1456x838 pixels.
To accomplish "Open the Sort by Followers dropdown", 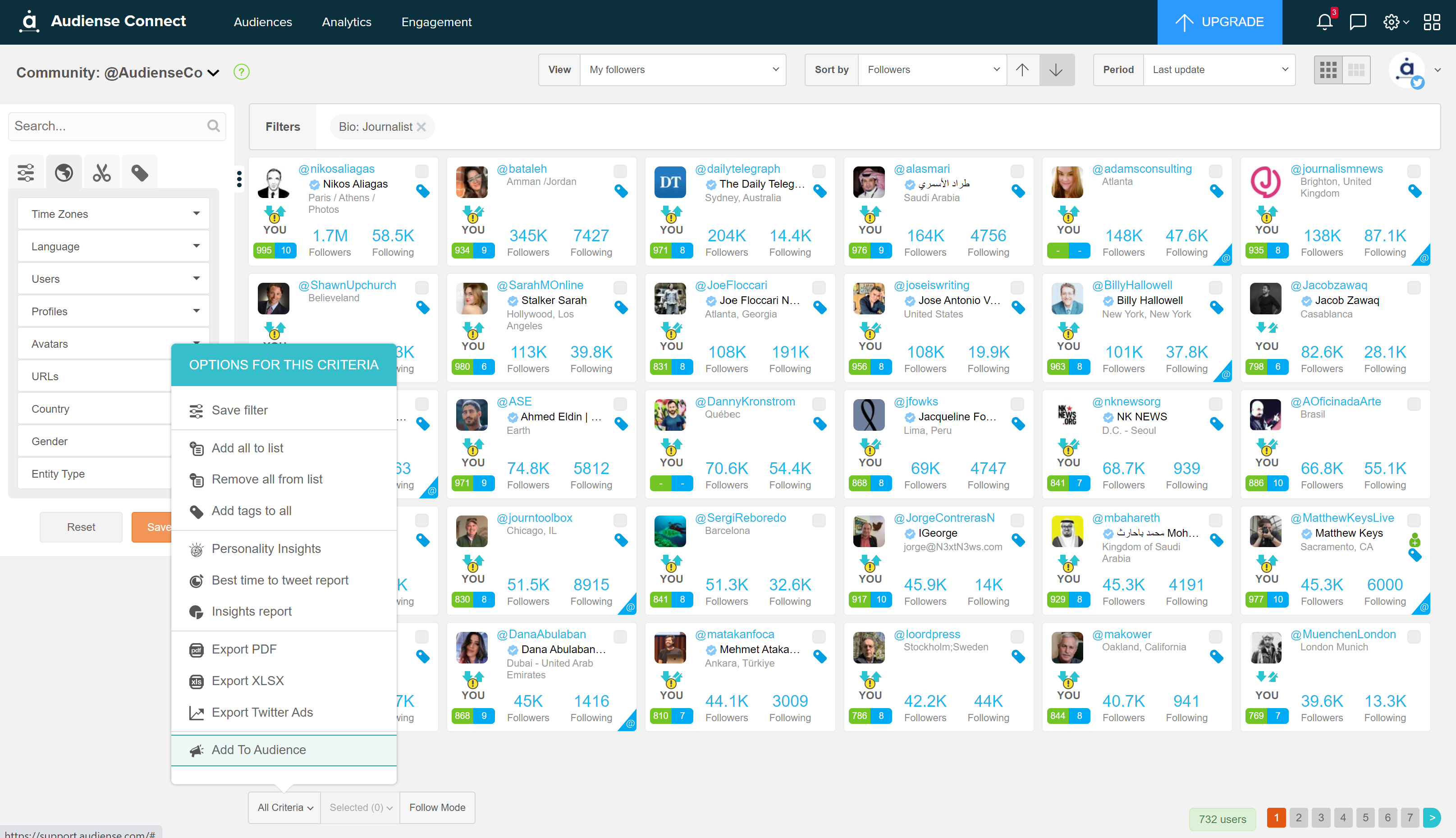I will (932, 69).
